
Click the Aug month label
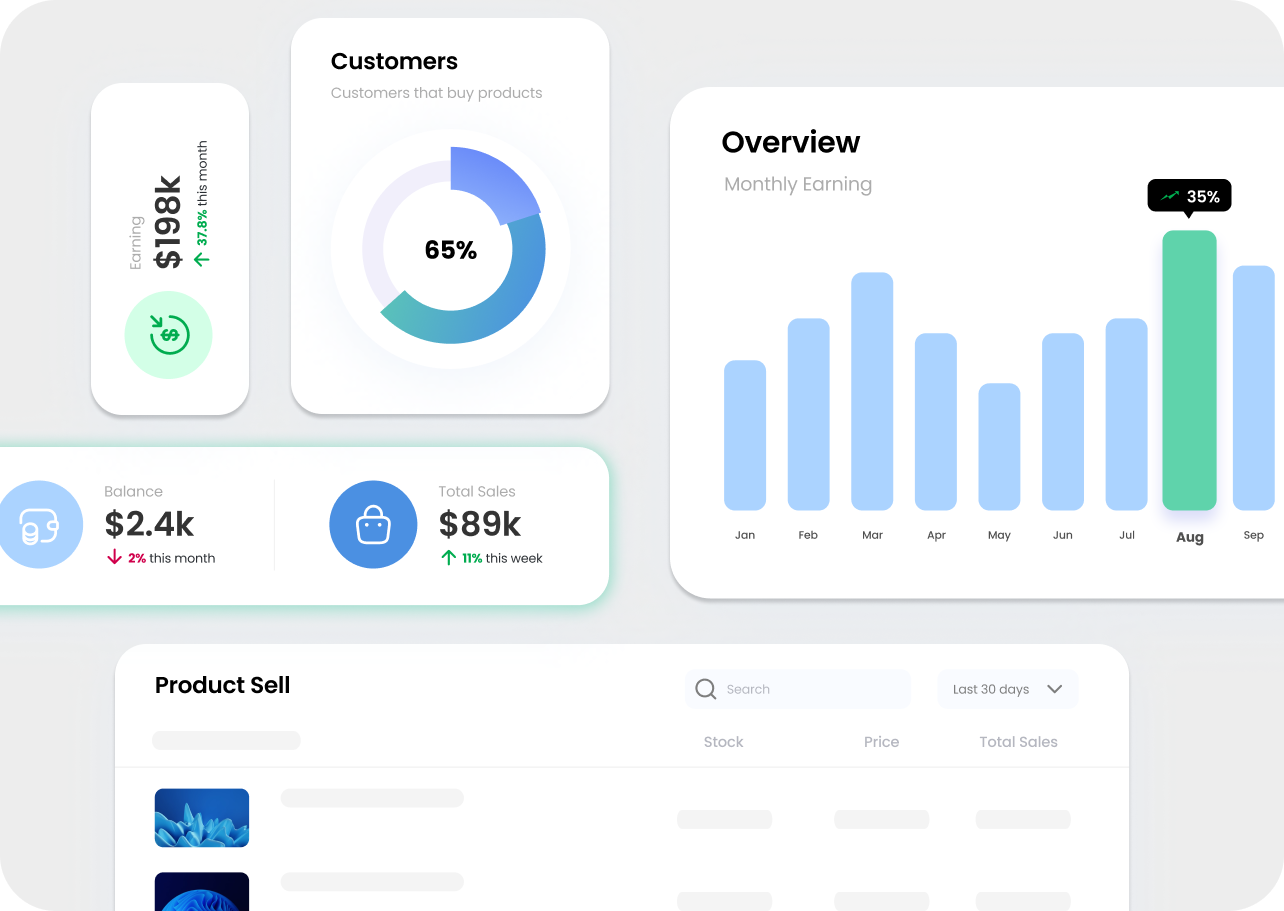coord(1189,537)
